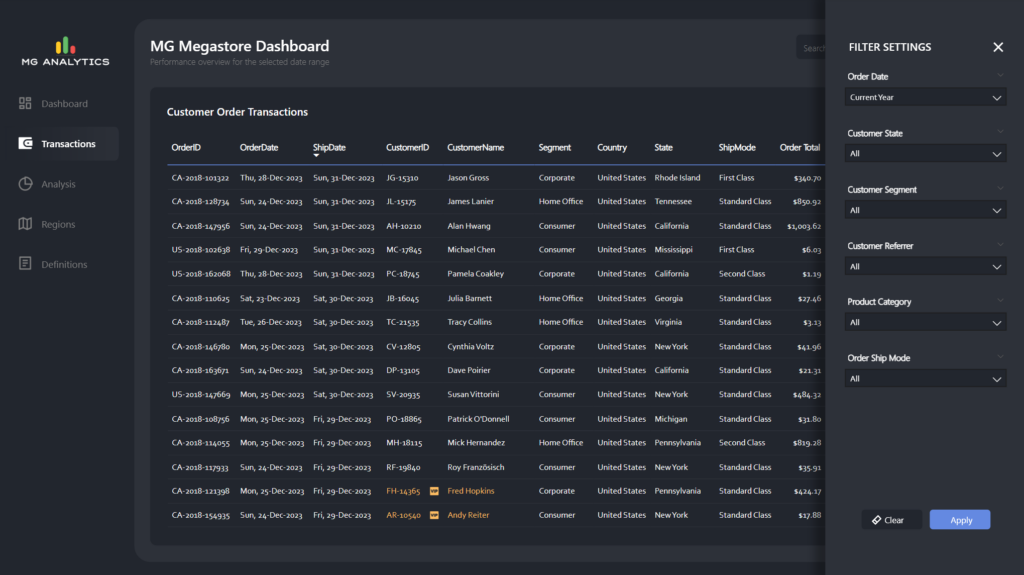Select order CA-2018-117933

coord(200,467)
